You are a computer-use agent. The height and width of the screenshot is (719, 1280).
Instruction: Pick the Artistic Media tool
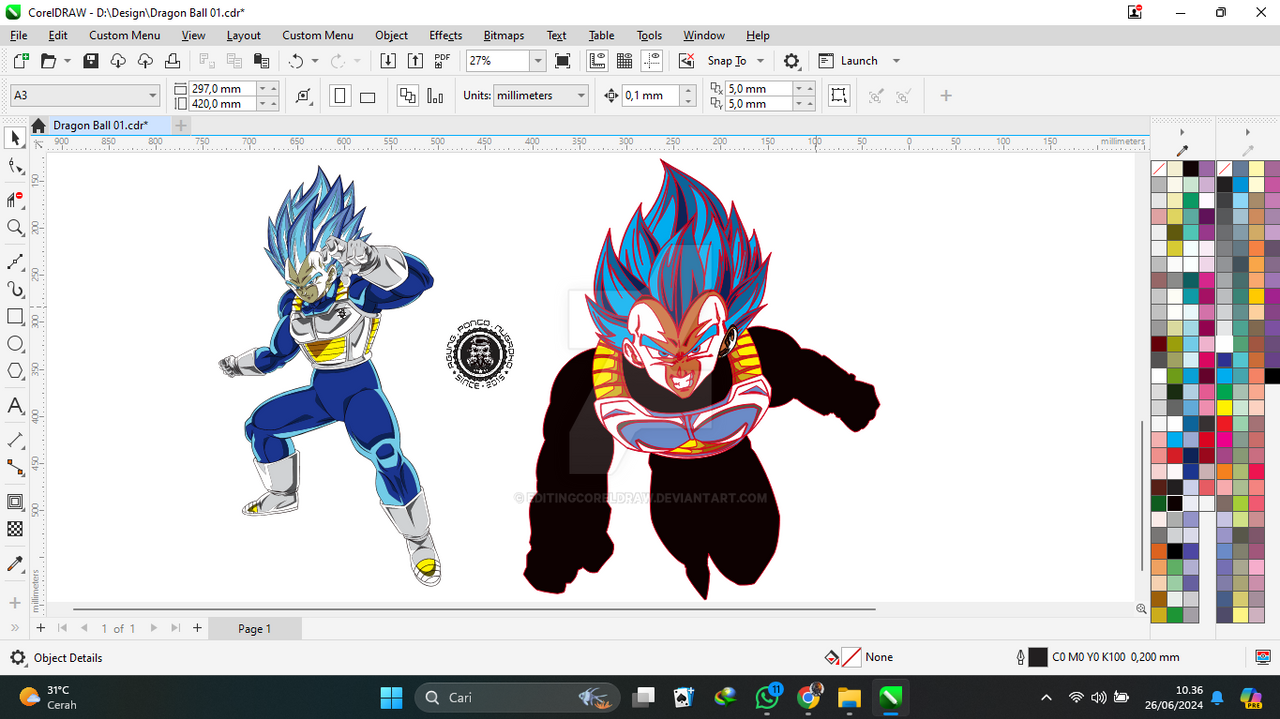click(x=15, y=290)
